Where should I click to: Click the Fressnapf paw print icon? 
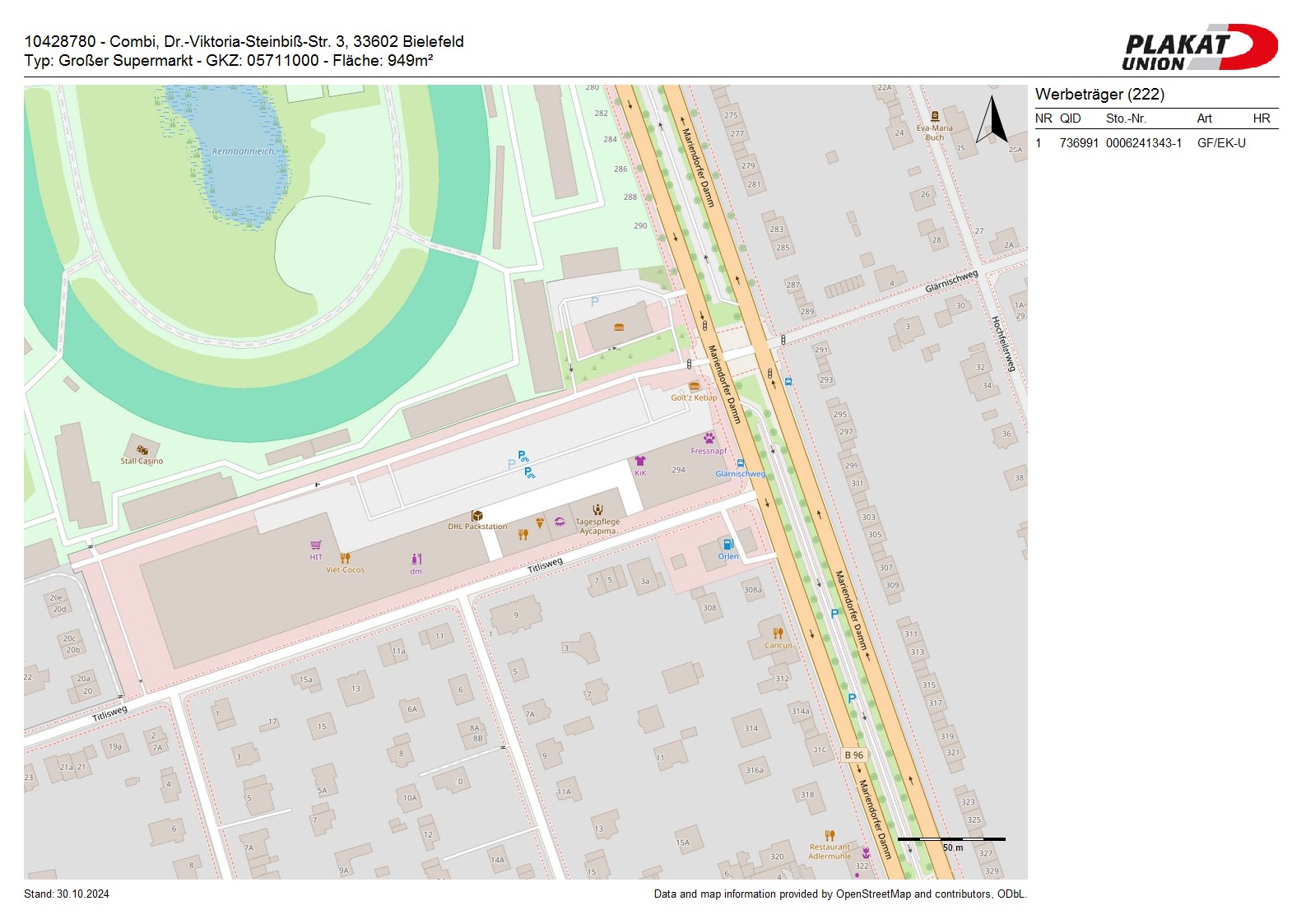click(x=709, y=439)
